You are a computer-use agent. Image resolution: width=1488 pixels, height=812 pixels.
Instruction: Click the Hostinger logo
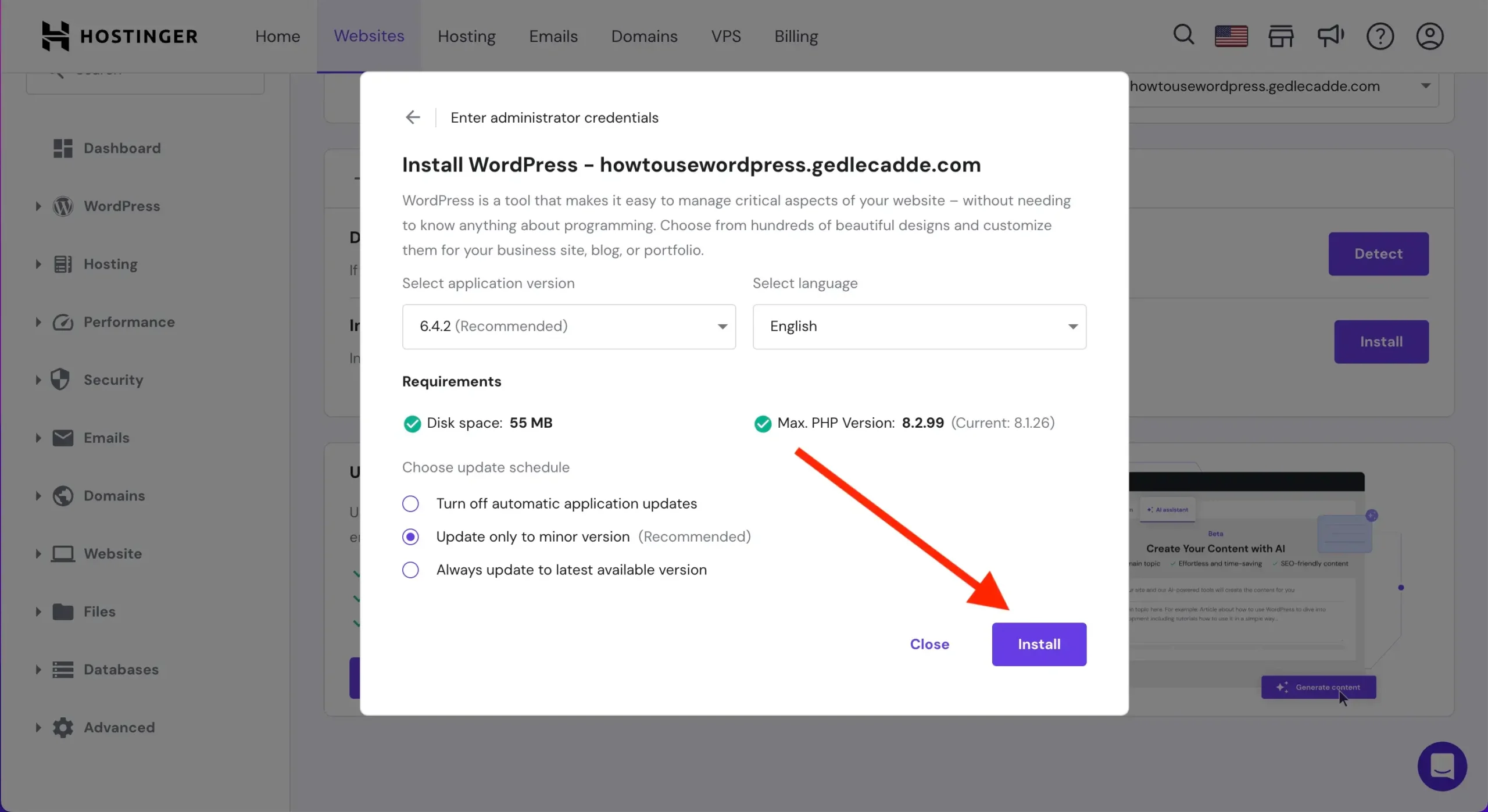[120, 36]
